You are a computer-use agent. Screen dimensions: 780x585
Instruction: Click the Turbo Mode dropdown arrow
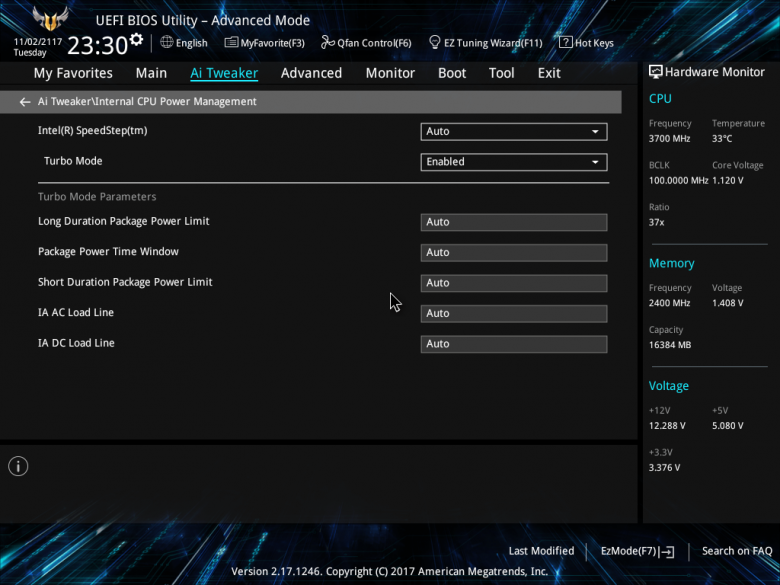[x=595, y=162]
